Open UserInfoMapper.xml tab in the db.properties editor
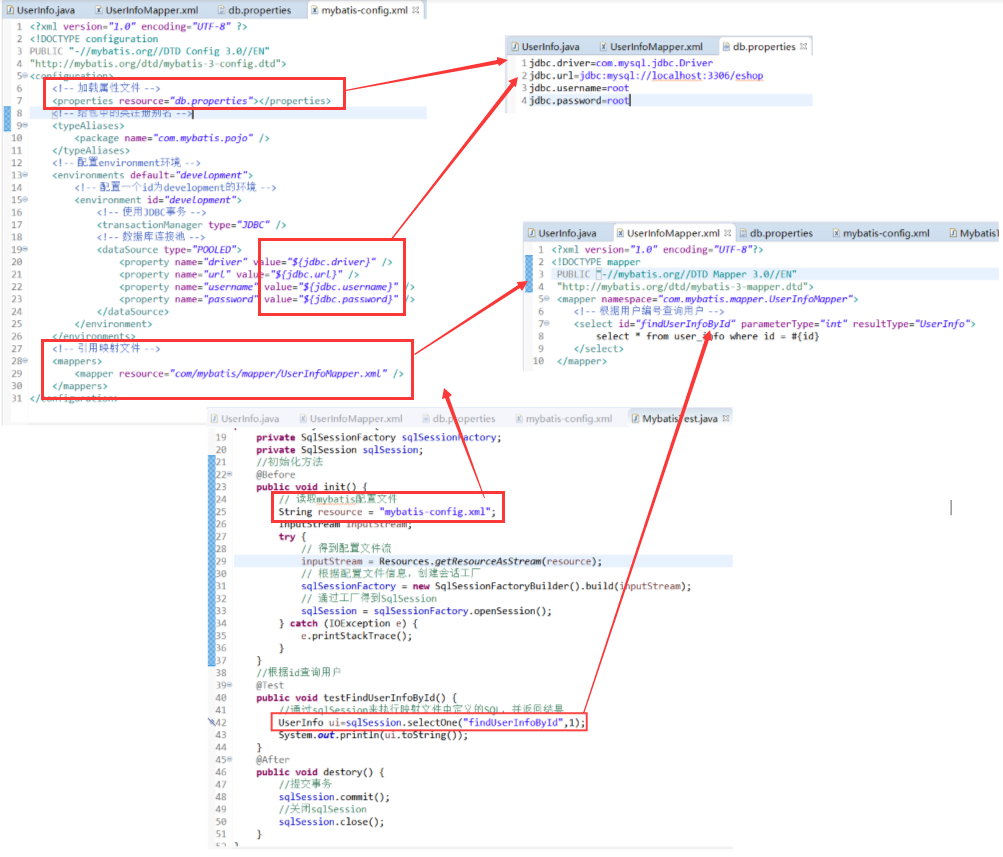1003x857 pixels. (x=651, y=47)
